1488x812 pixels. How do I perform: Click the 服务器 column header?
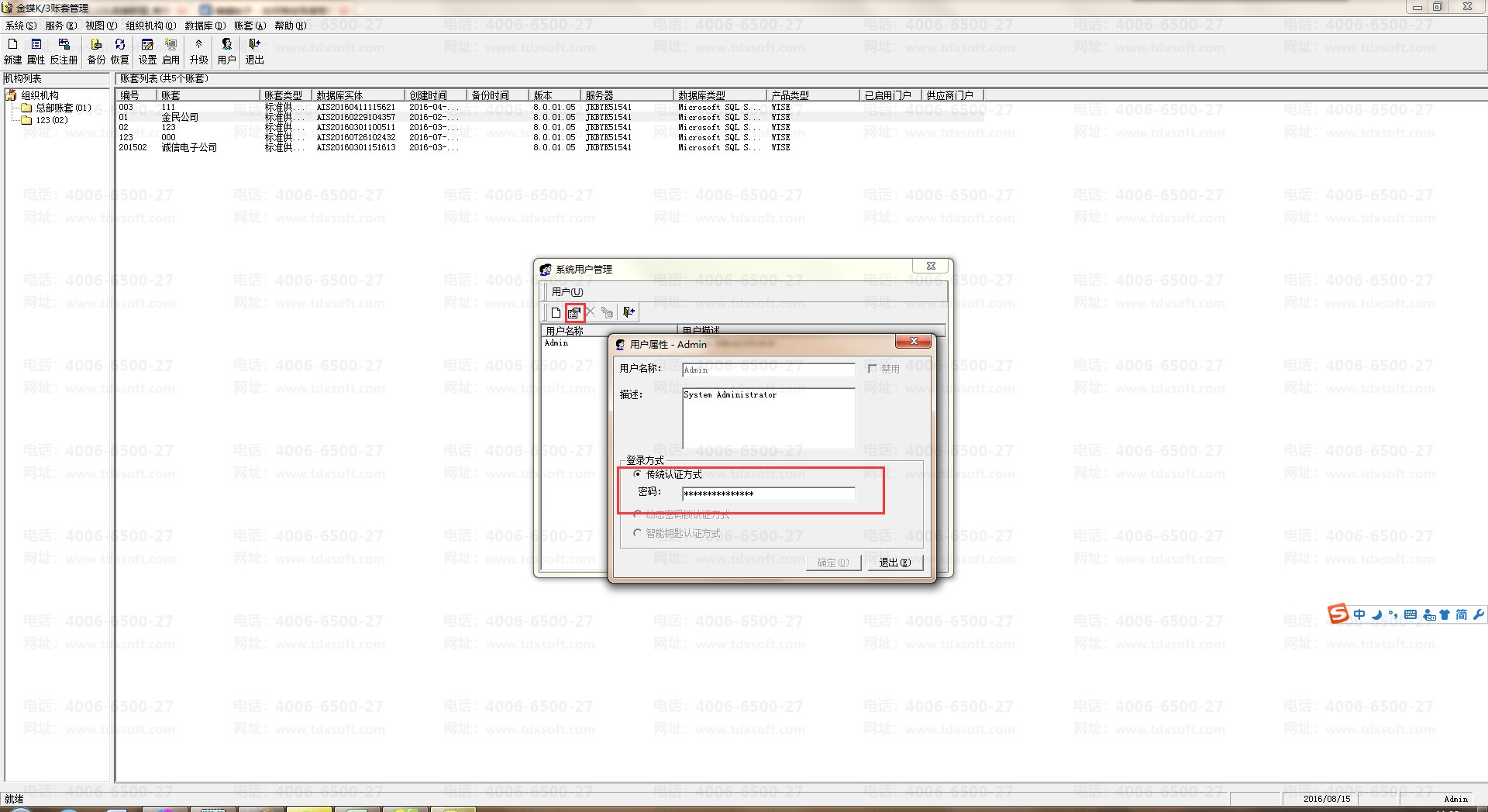pos(627,95)
